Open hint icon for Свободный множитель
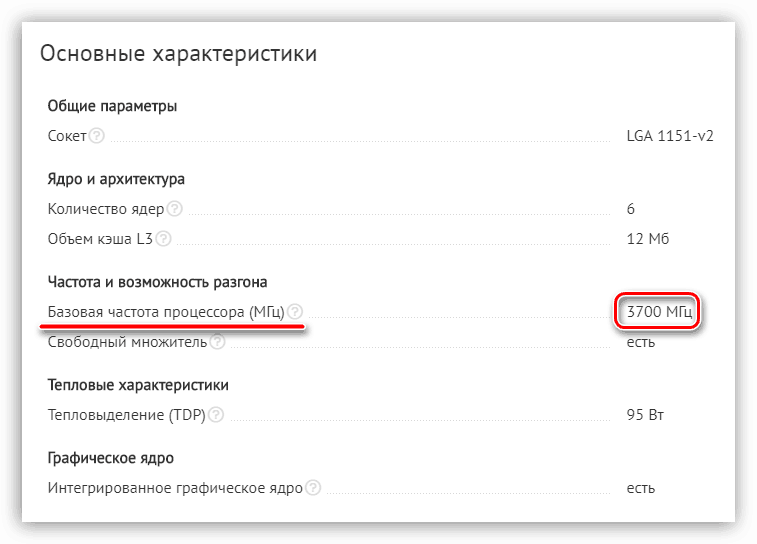757x544 pixels. pyautogui.click(x=217, y=342)
